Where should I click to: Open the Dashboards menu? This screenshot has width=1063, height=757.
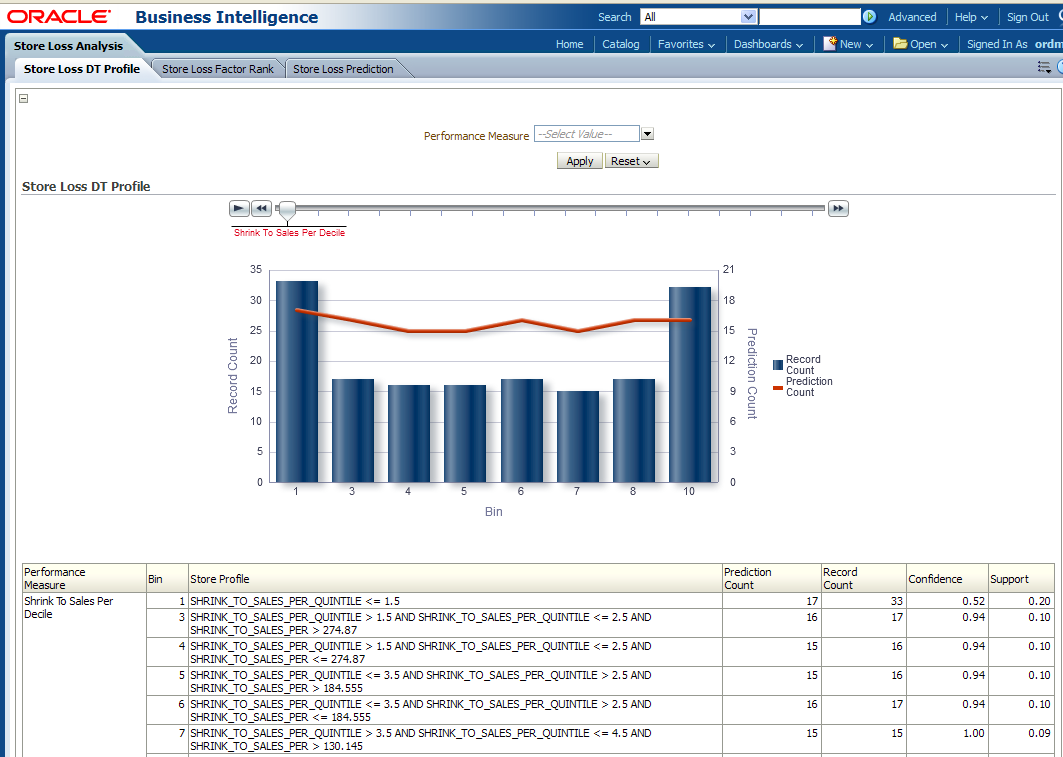(768, 44)
